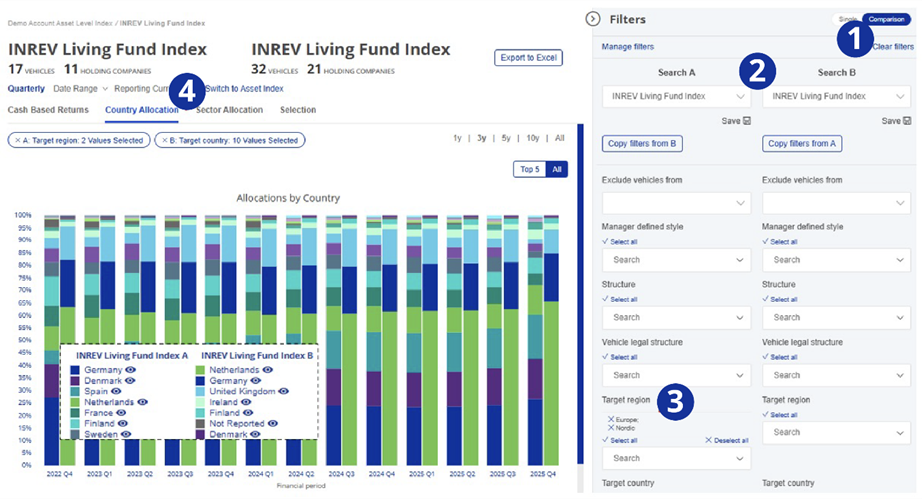
Task: Click the Export to Excel button
Action: 528,58
